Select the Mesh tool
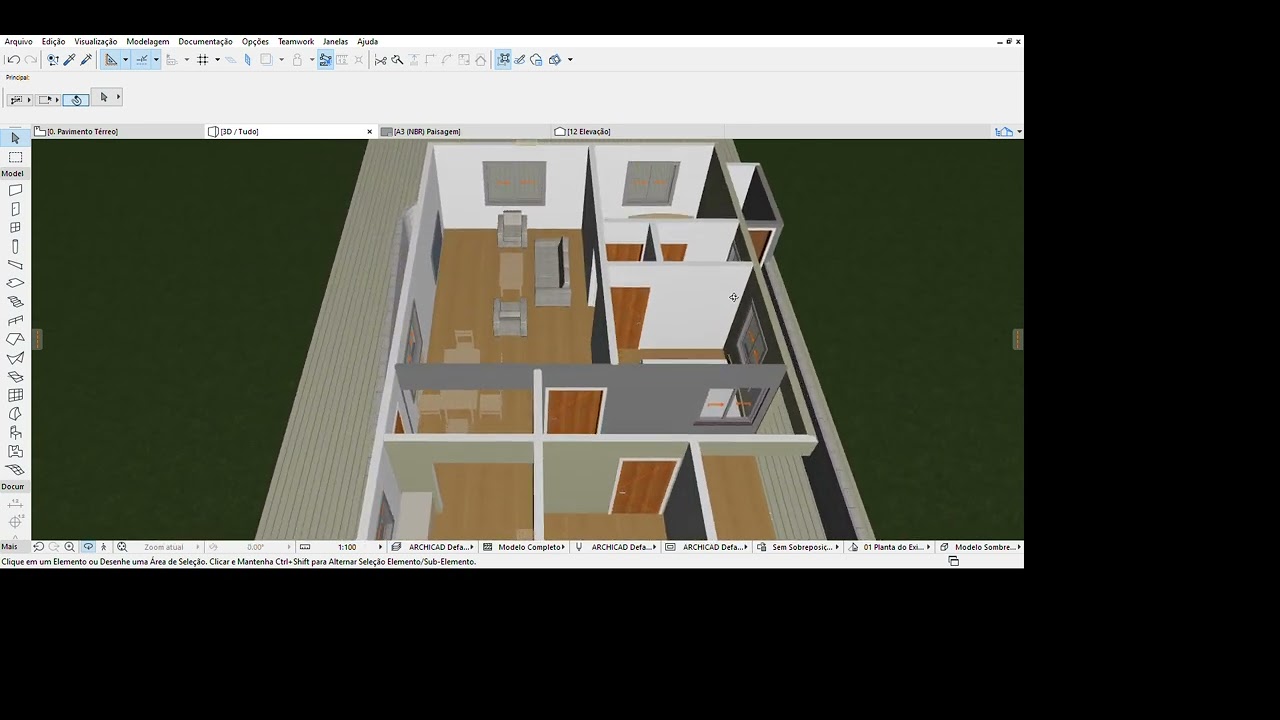This screenshot has height=720, width=1280. tap(15, 470)
